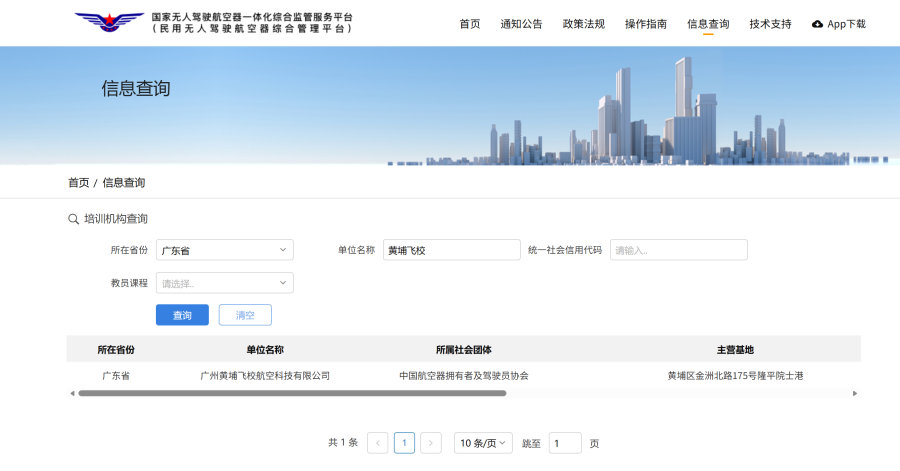900x471 pixels.
Task: Open the 所在省份 dropdown showing 广东省
Action: pos(224,250)
